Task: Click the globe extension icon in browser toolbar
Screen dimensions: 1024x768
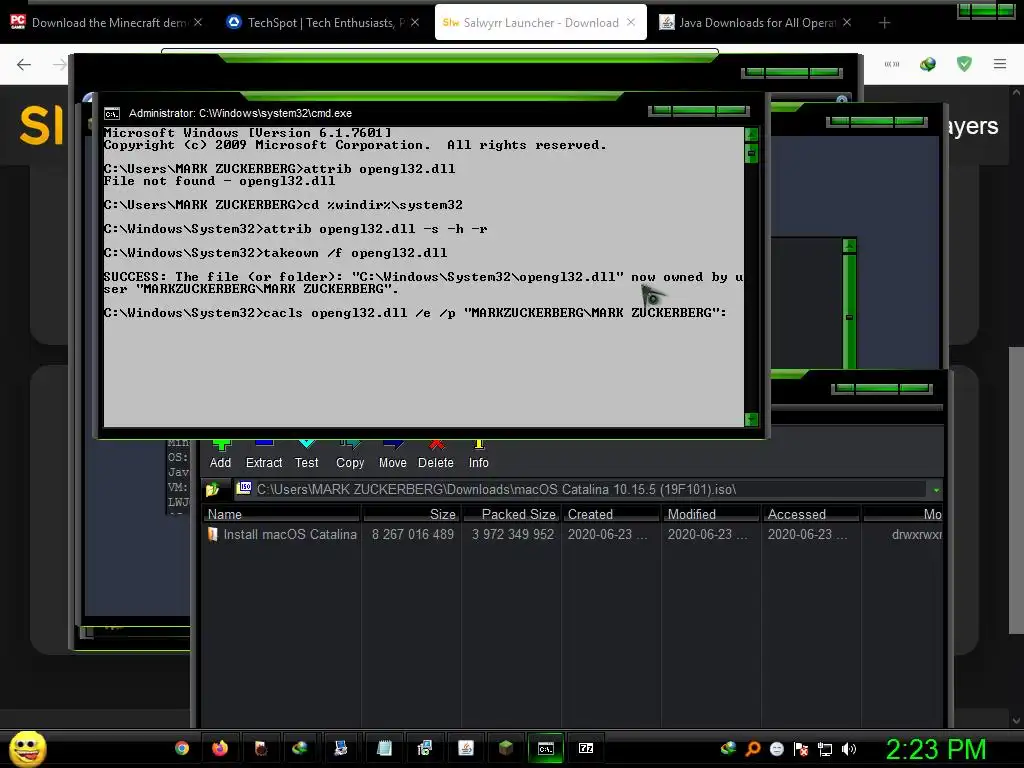Action: [928, 64]
